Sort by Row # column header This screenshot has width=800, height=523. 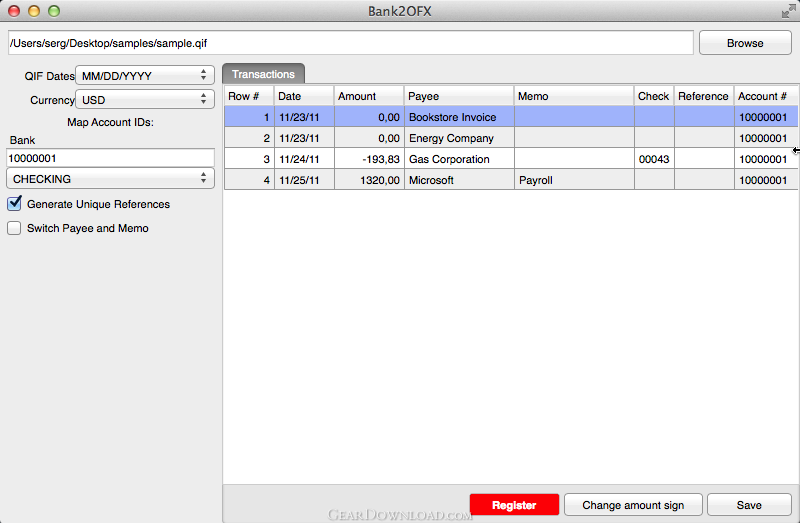coord(249,96)
